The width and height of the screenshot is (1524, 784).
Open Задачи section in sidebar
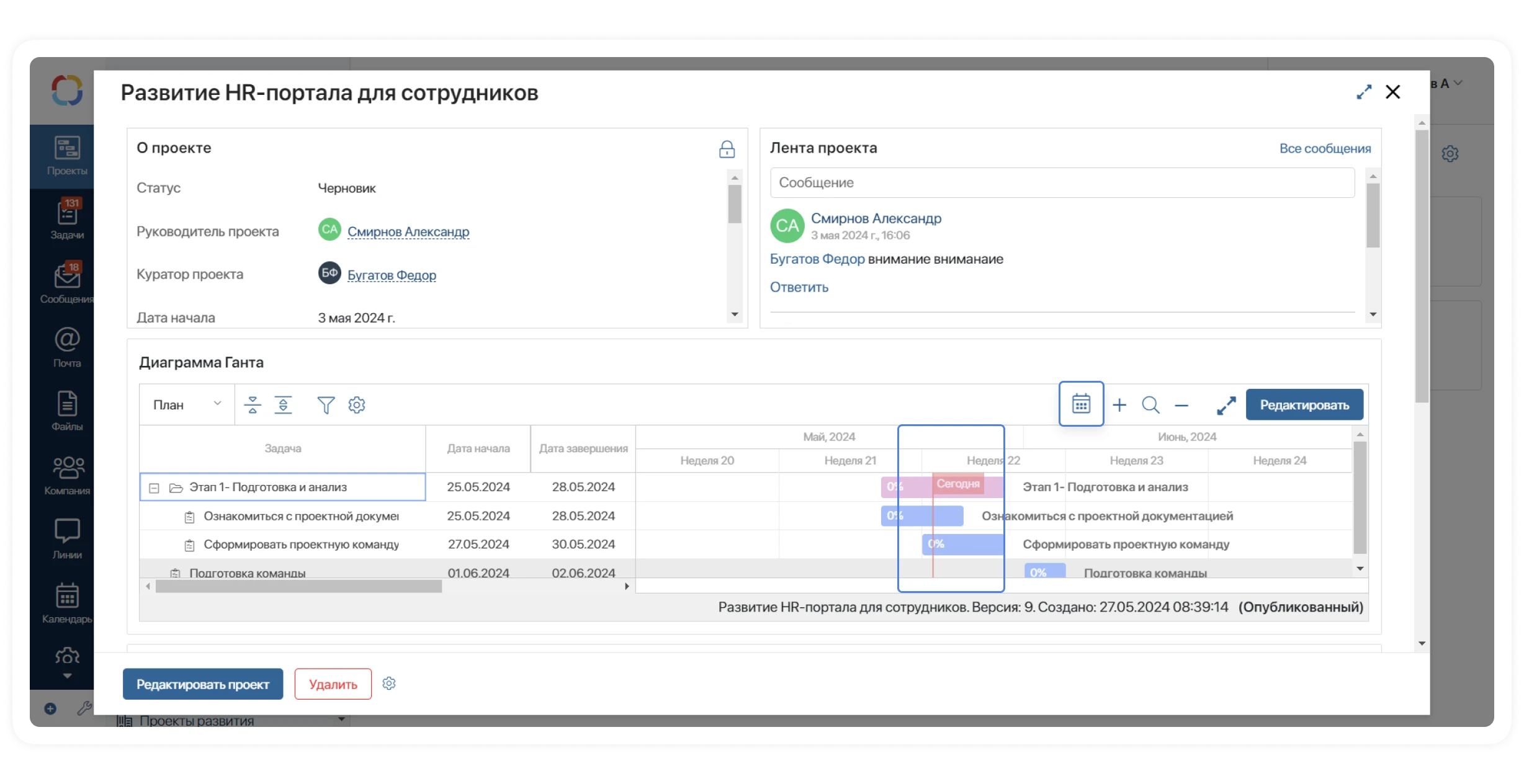pos(67,219)
